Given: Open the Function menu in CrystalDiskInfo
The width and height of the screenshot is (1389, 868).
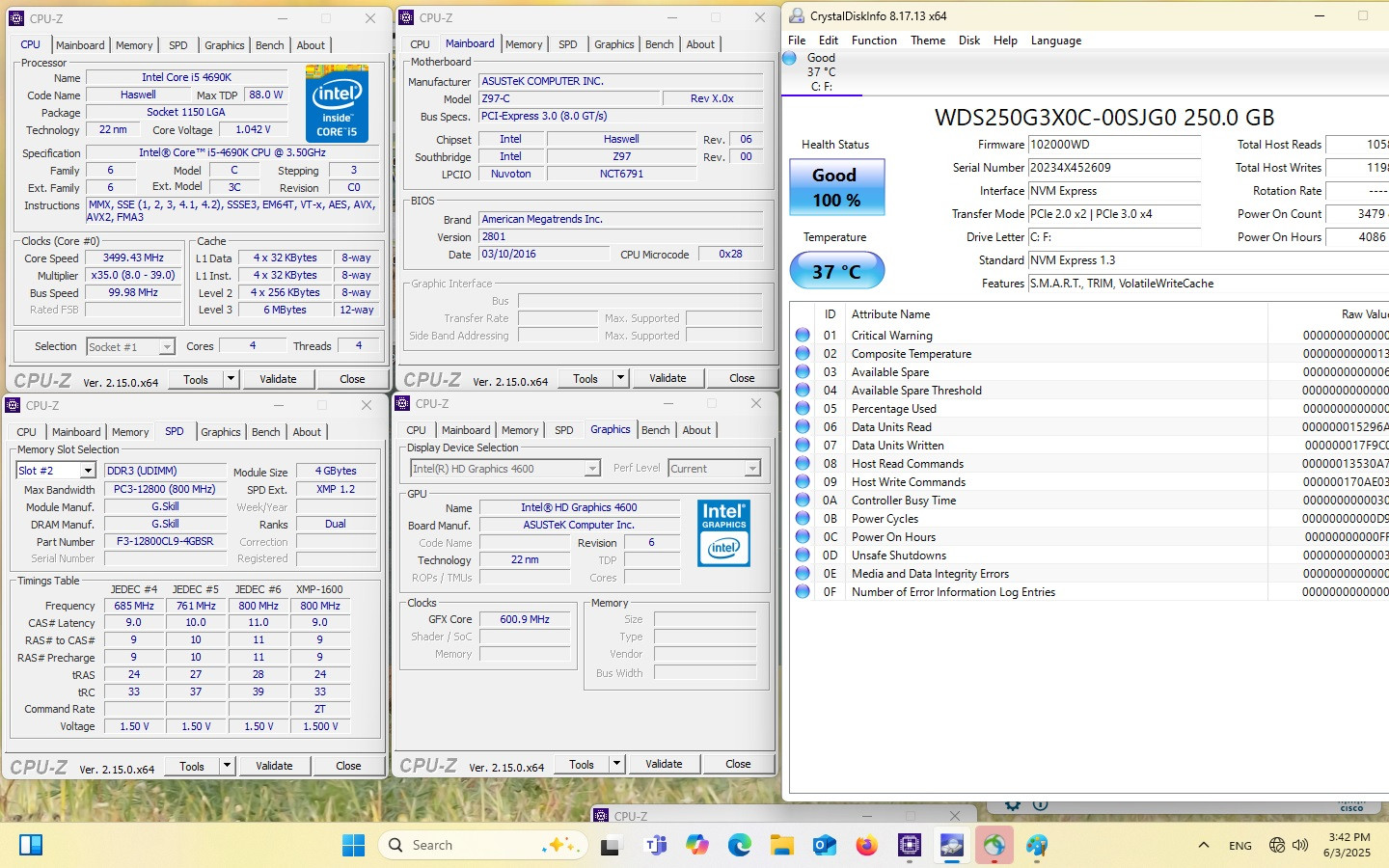Looking at the screenshot, I should point(874,41).
